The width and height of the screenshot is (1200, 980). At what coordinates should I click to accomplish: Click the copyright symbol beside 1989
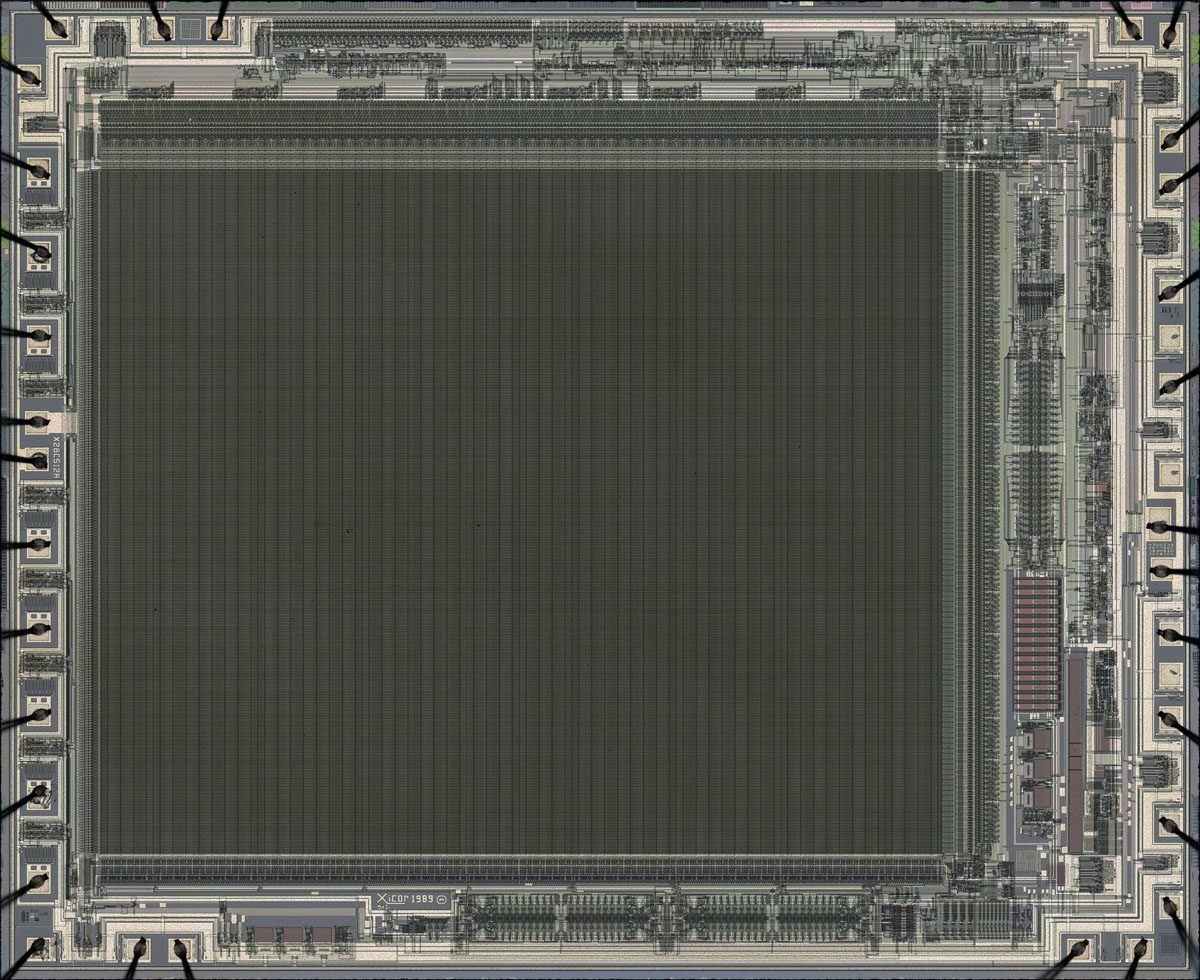pos(443,898)
